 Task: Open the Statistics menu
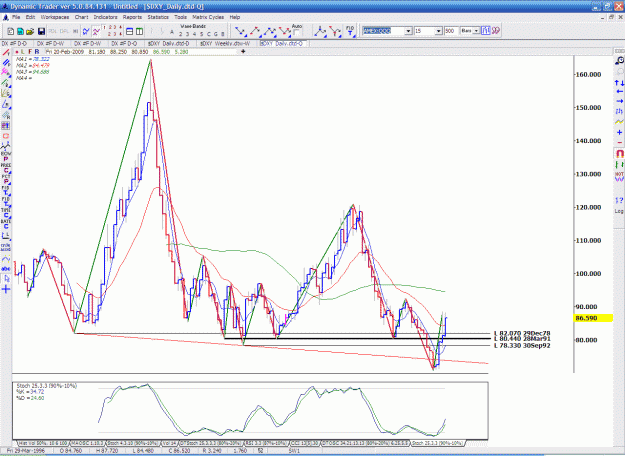pyautogui.click(x=158, y=17)
